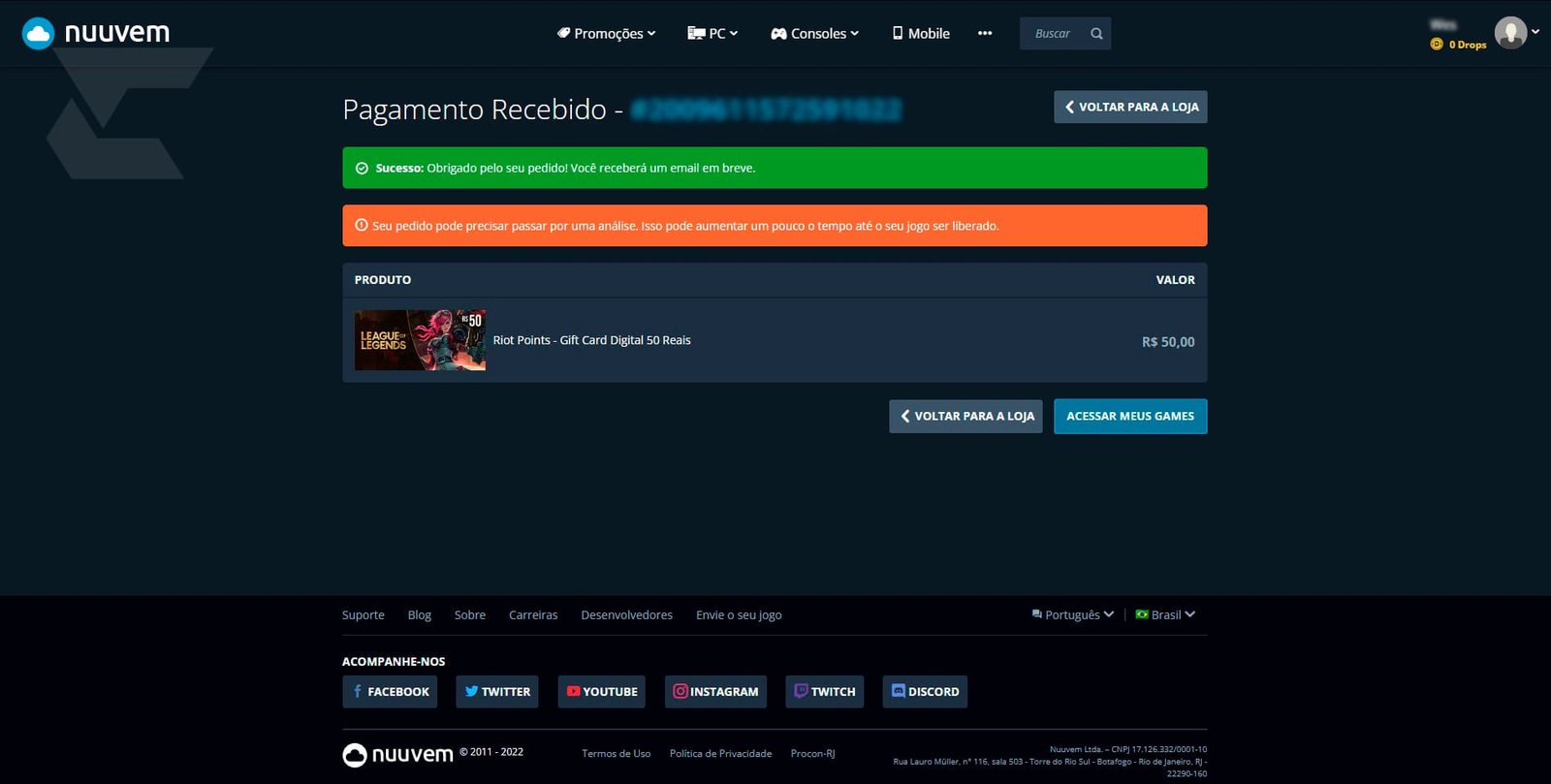This screenshot has width=1551, height=784.
Task: Open the Nuuvem logo homepage link
Action: 96,33
